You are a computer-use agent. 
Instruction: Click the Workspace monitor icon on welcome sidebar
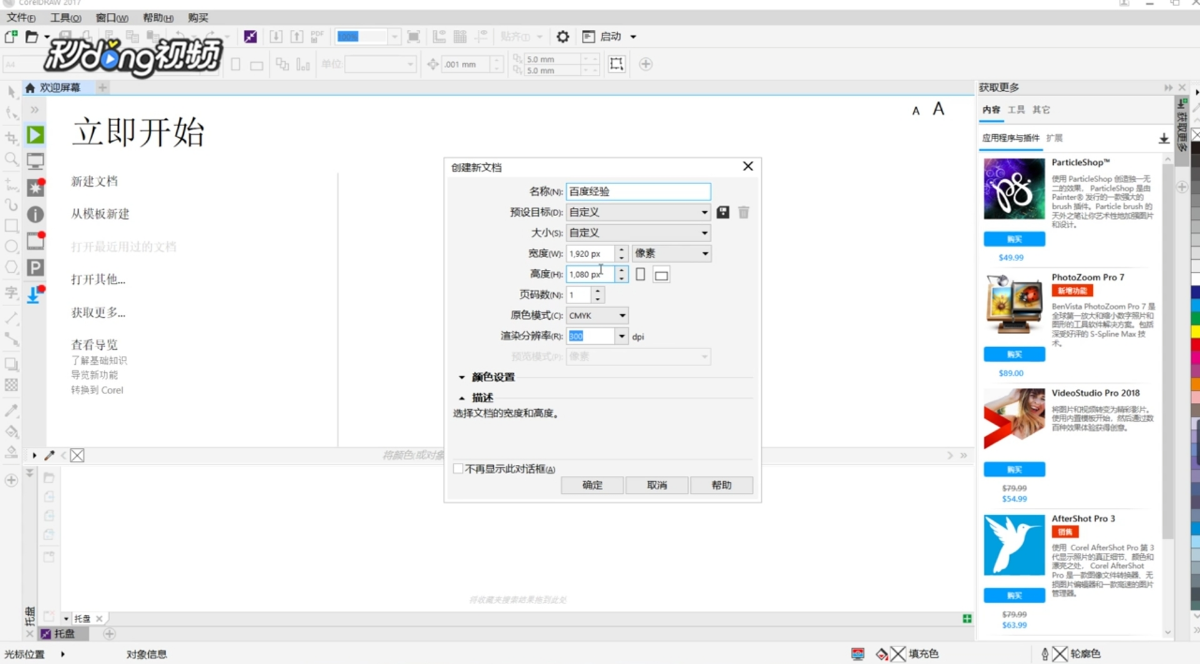[x=35, y=161]
